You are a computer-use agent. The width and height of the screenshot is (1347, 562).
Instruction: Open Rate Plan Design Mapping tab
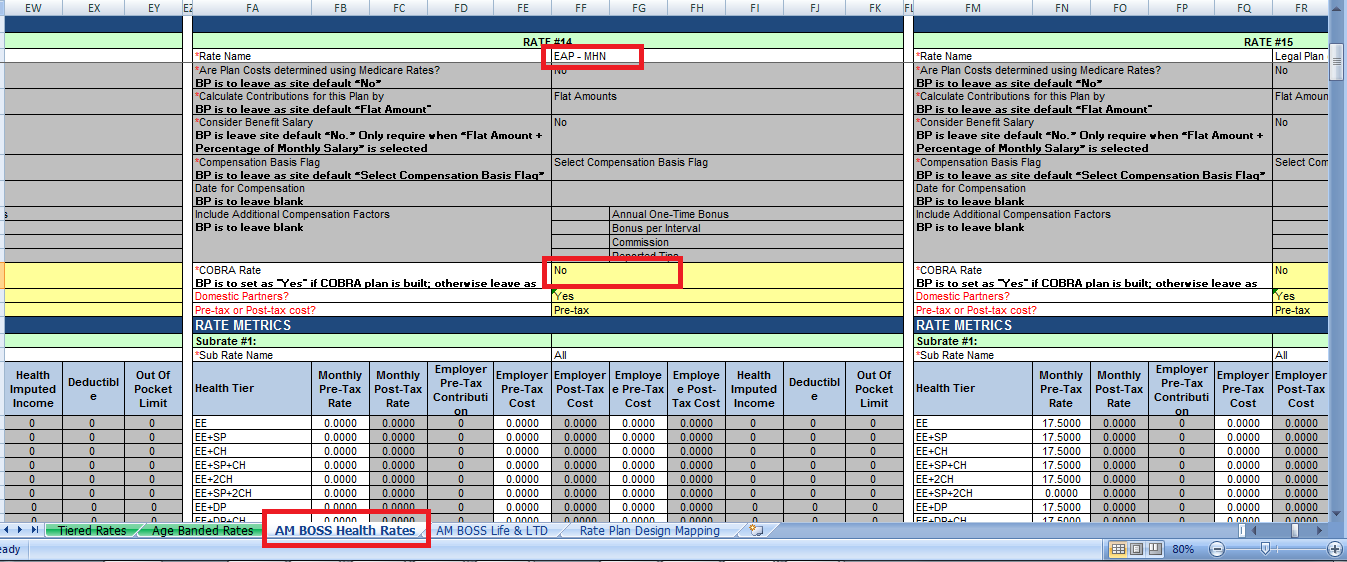649,531
